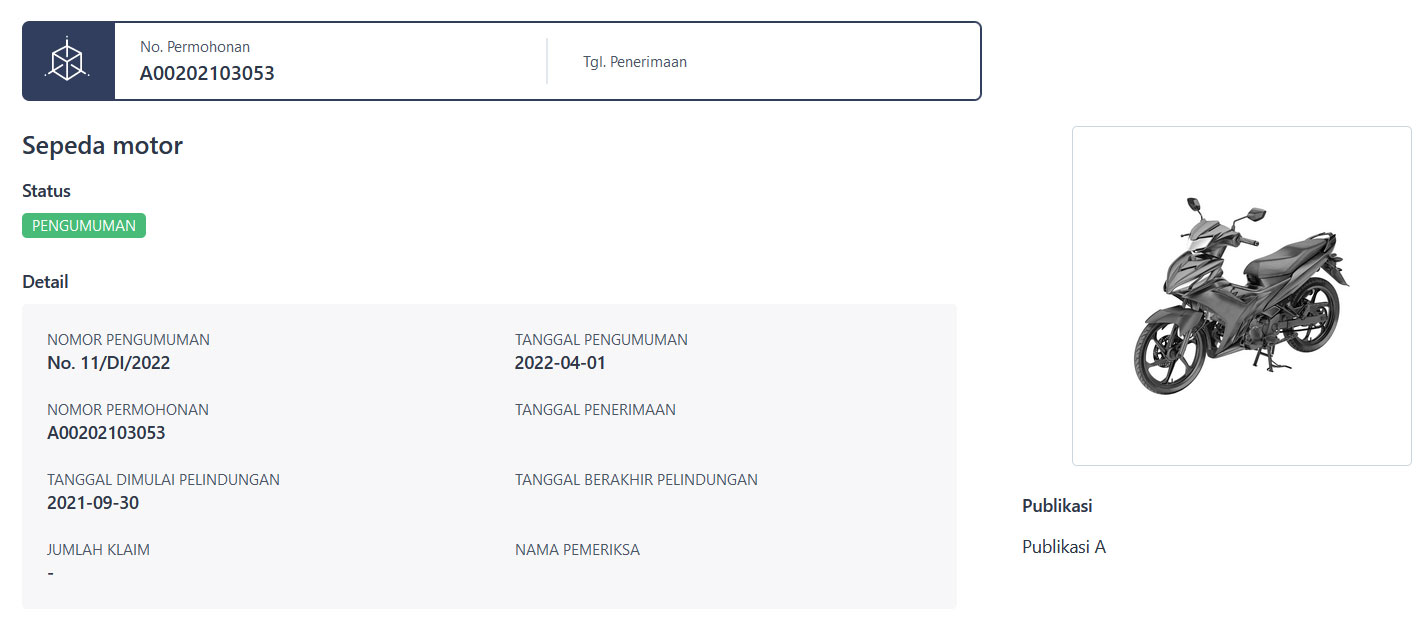Select the application number A00202103053 in header
This screenshot has width=1428, height=638.
tap(207, 73)
